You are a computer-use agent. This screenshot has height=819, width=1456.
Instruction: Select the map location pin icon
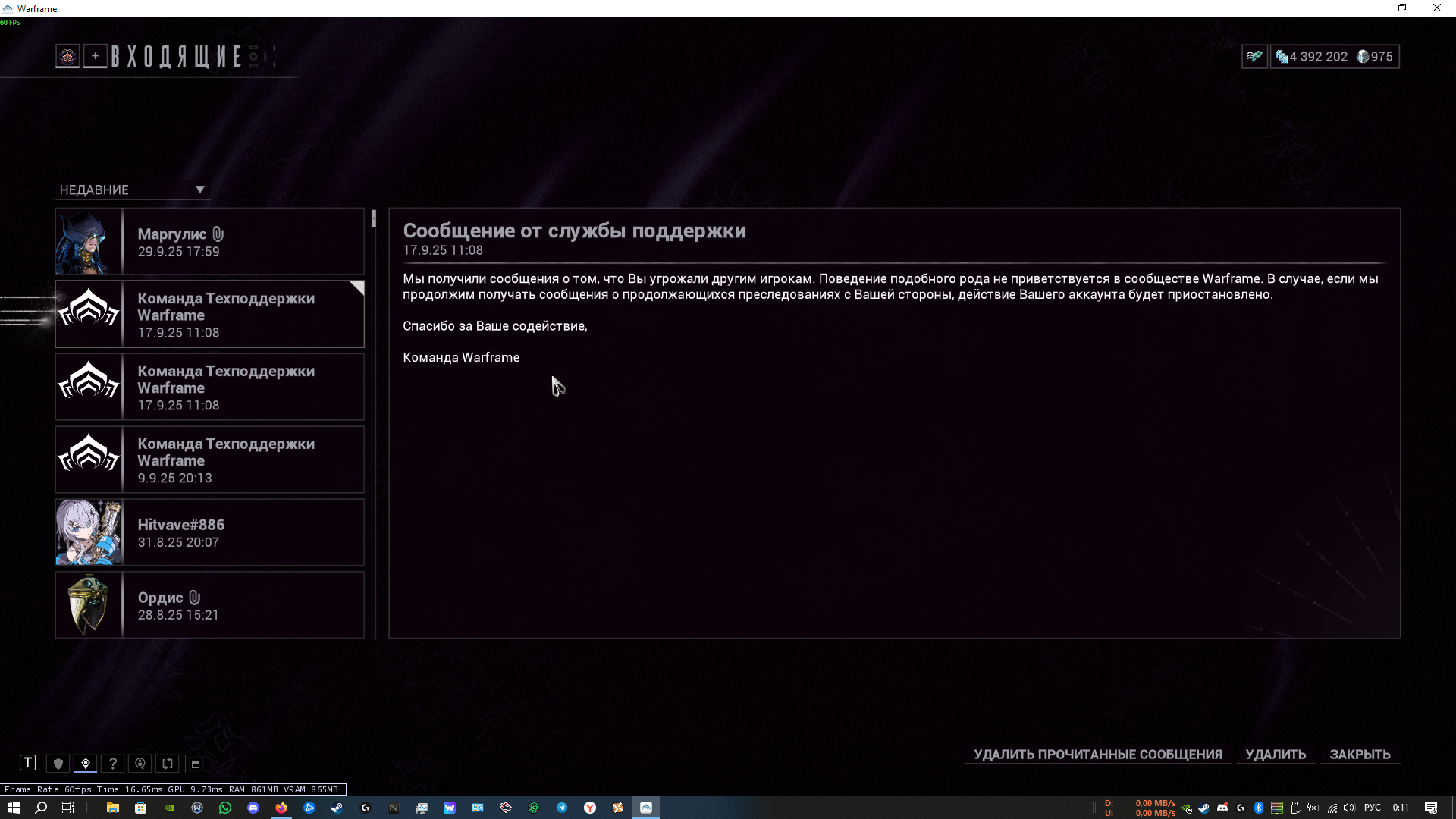pyautogui.click(x=86, y=764)
